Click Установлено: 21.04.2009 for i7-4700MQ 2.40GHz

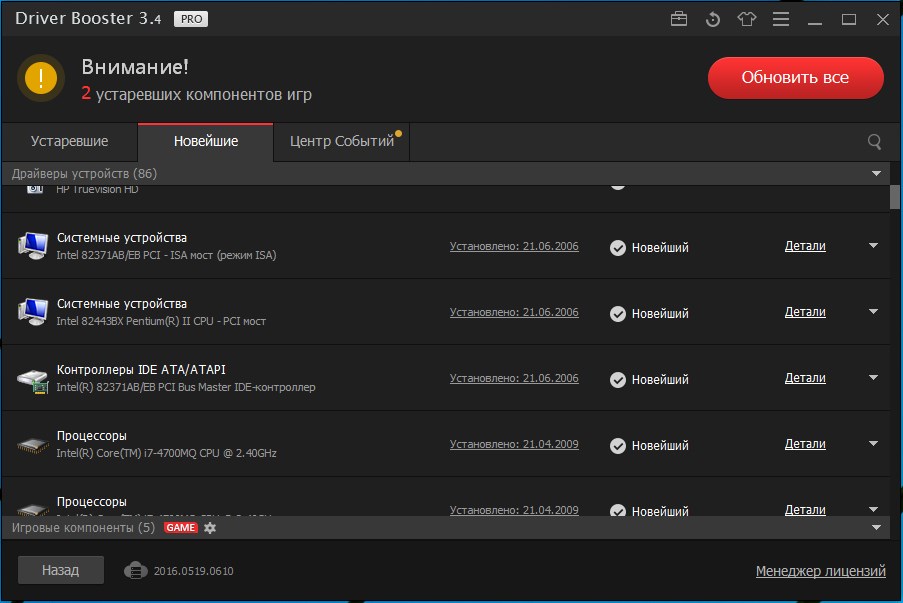click(x=514, y=445)
